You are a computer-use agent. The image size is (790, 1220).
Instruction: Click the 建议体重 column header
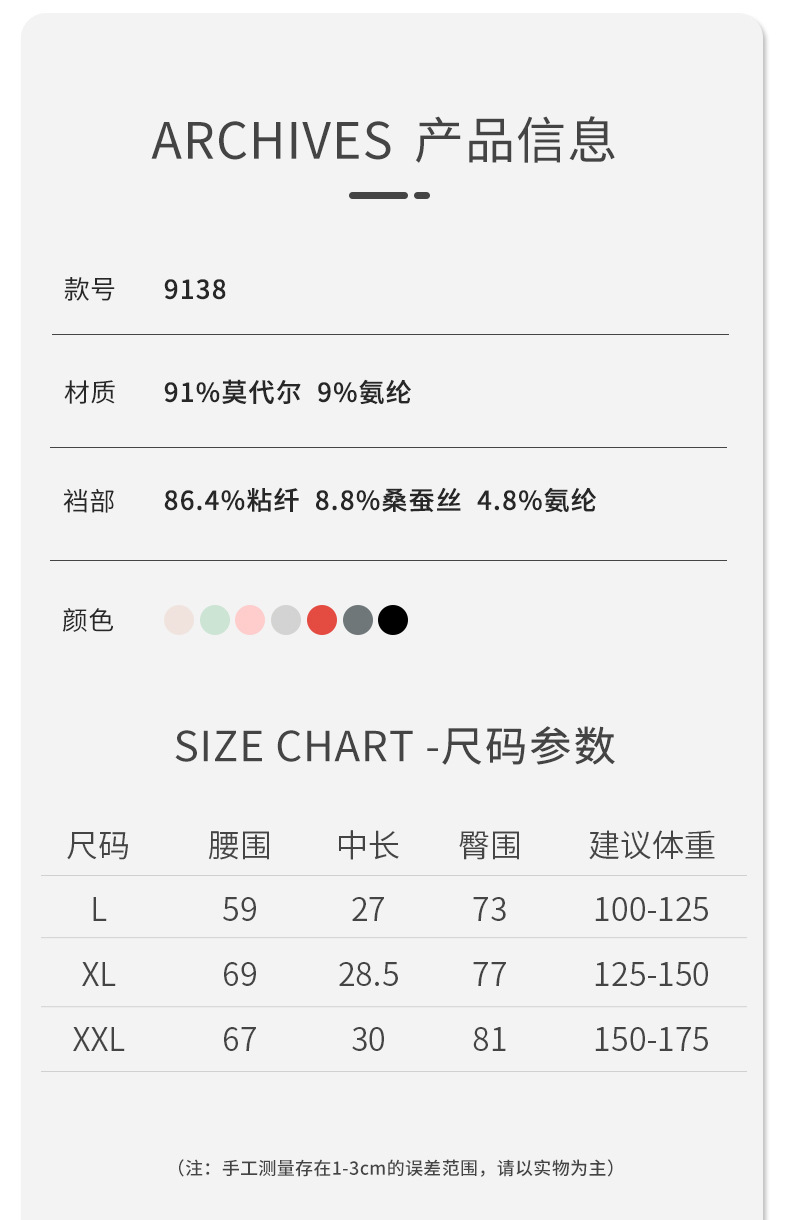652,846
